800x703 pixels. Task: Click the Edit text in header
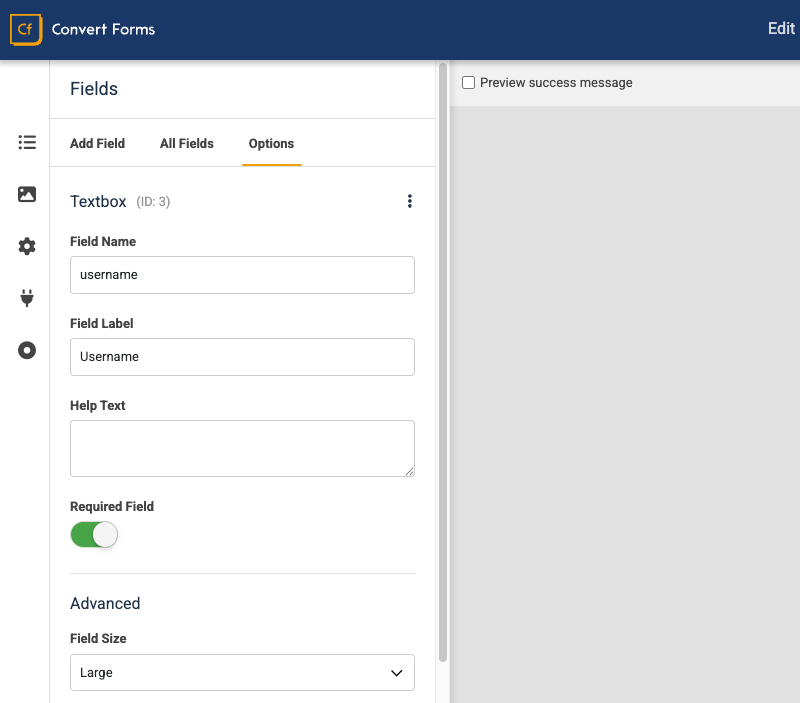coord(781,28)
